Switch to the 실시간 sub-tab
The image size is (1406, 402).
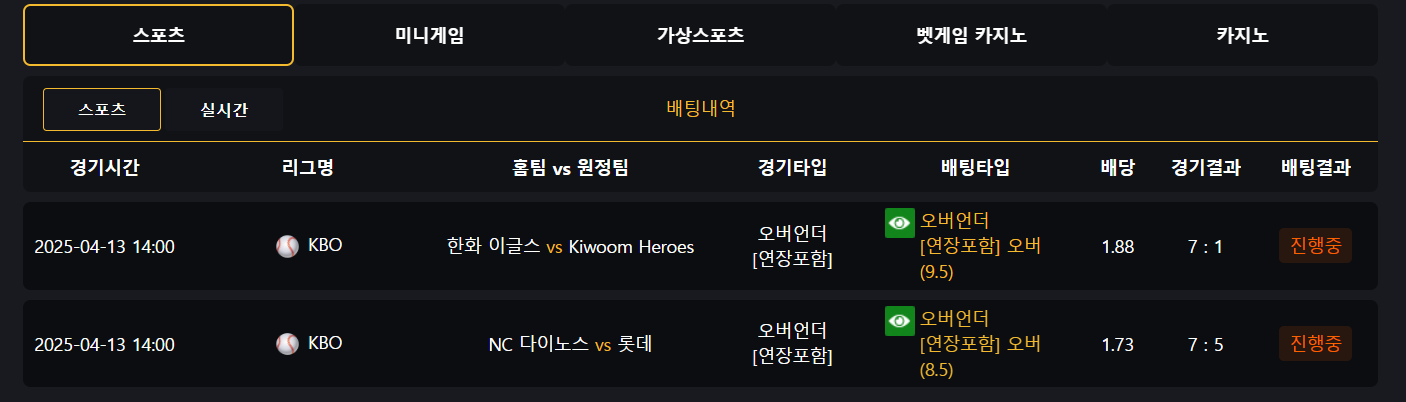224,109
